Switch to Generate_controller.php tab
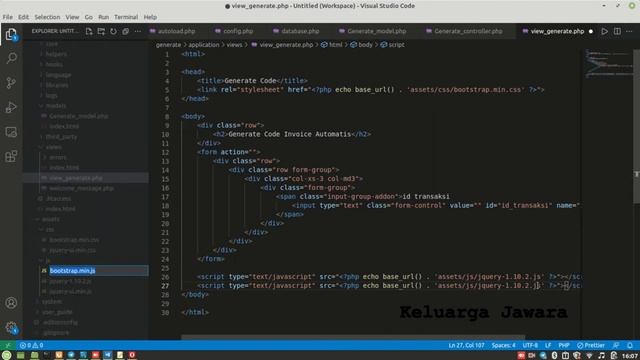 (468, 31)
